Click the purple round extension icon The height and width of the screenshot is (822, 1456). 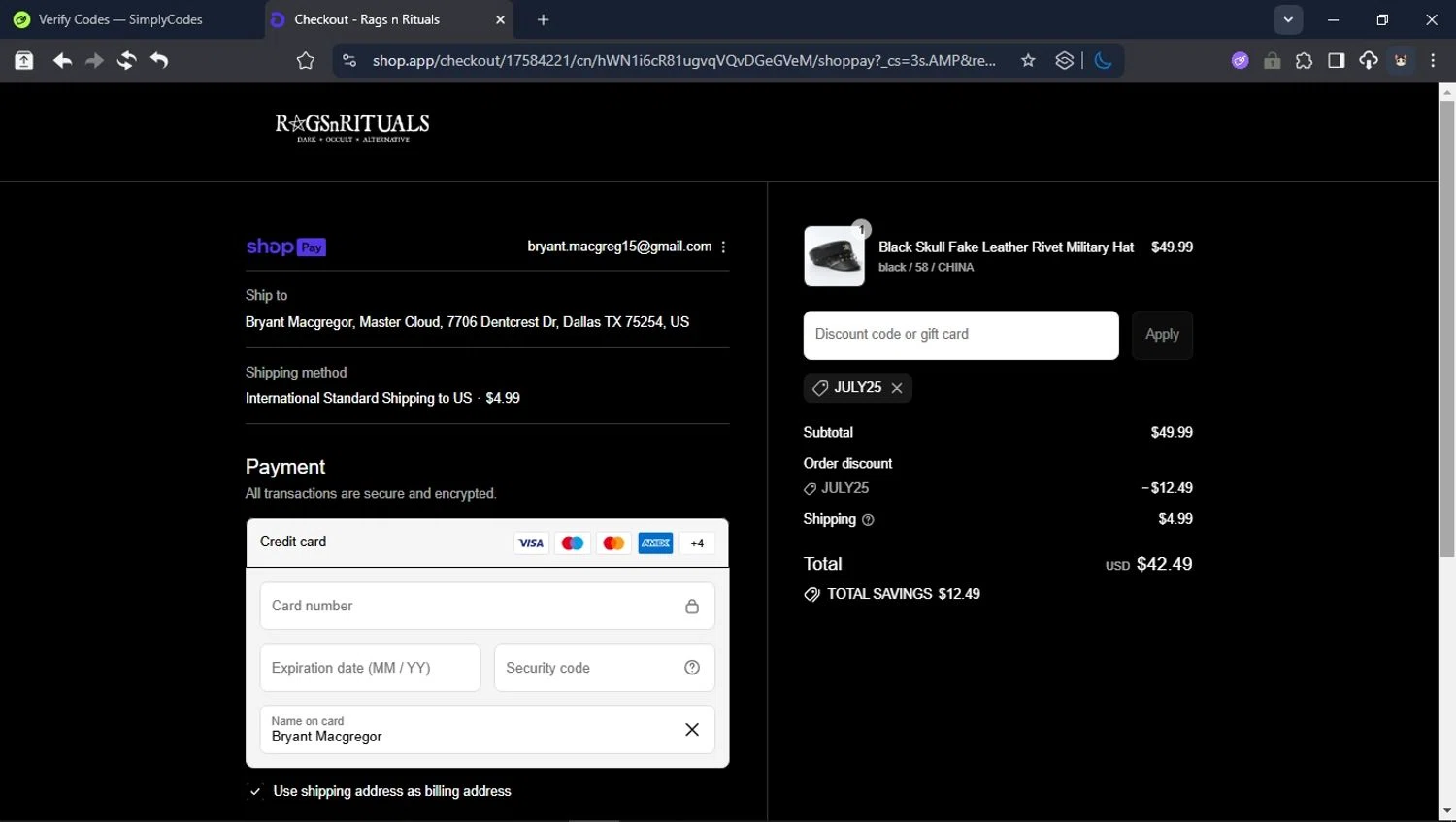point(1240,60)
